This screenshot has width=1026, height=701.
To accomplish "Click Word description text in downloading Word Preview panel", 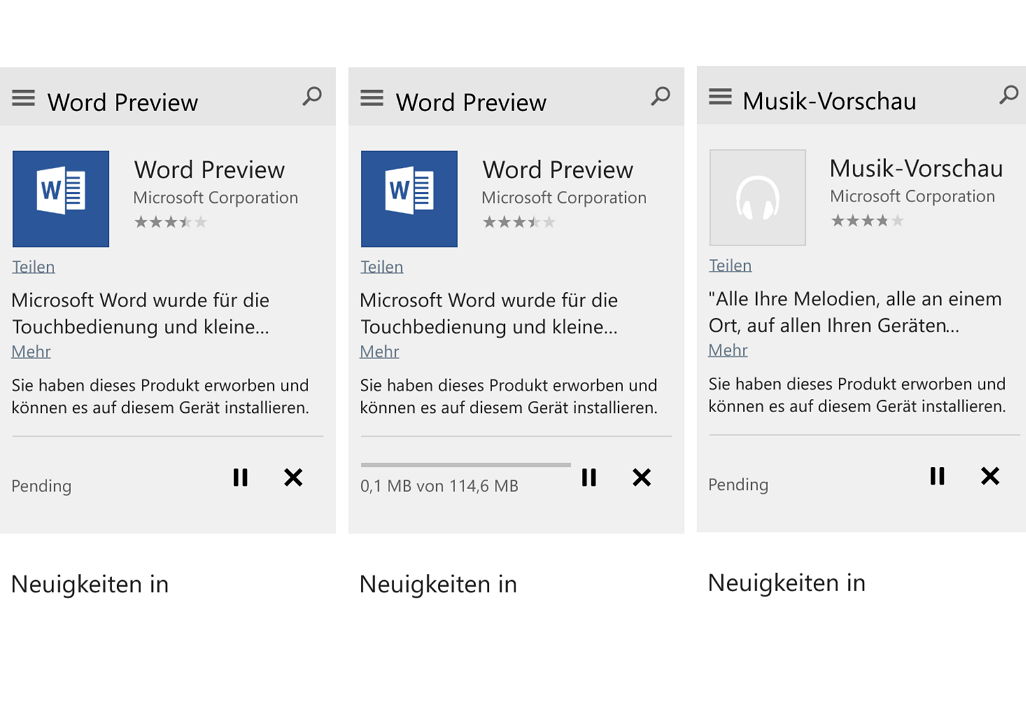I will click(489, 314).
